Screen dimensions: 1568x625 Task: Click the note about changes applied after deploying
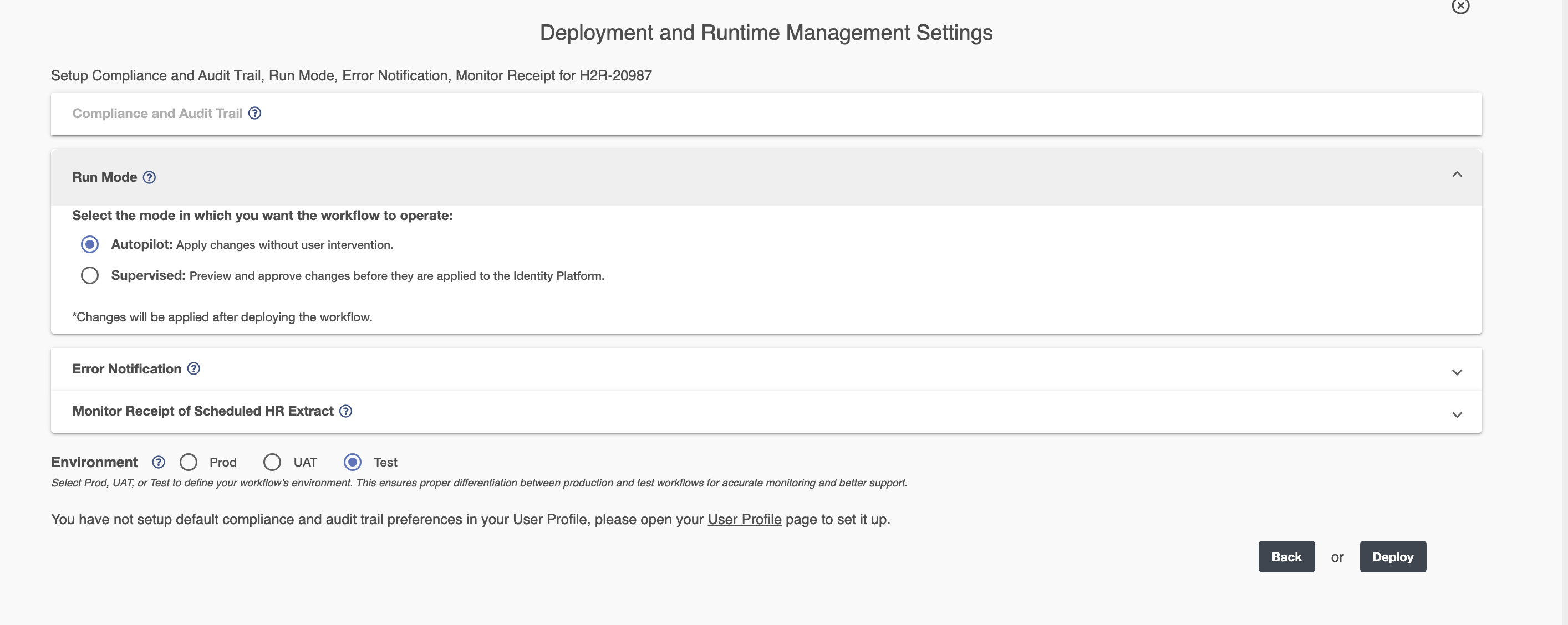tap(222, 317)
